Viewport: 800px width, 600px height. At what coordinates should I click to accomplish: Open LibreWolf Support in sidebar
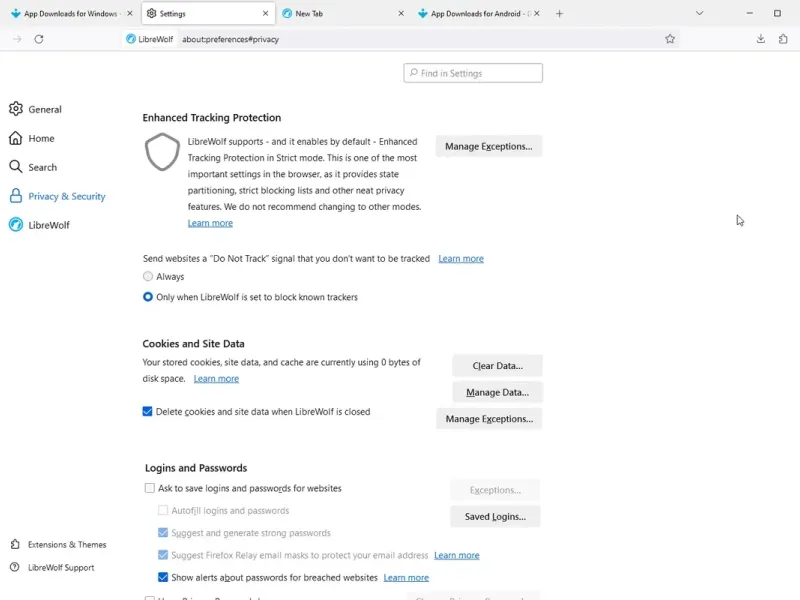[60, 568]
